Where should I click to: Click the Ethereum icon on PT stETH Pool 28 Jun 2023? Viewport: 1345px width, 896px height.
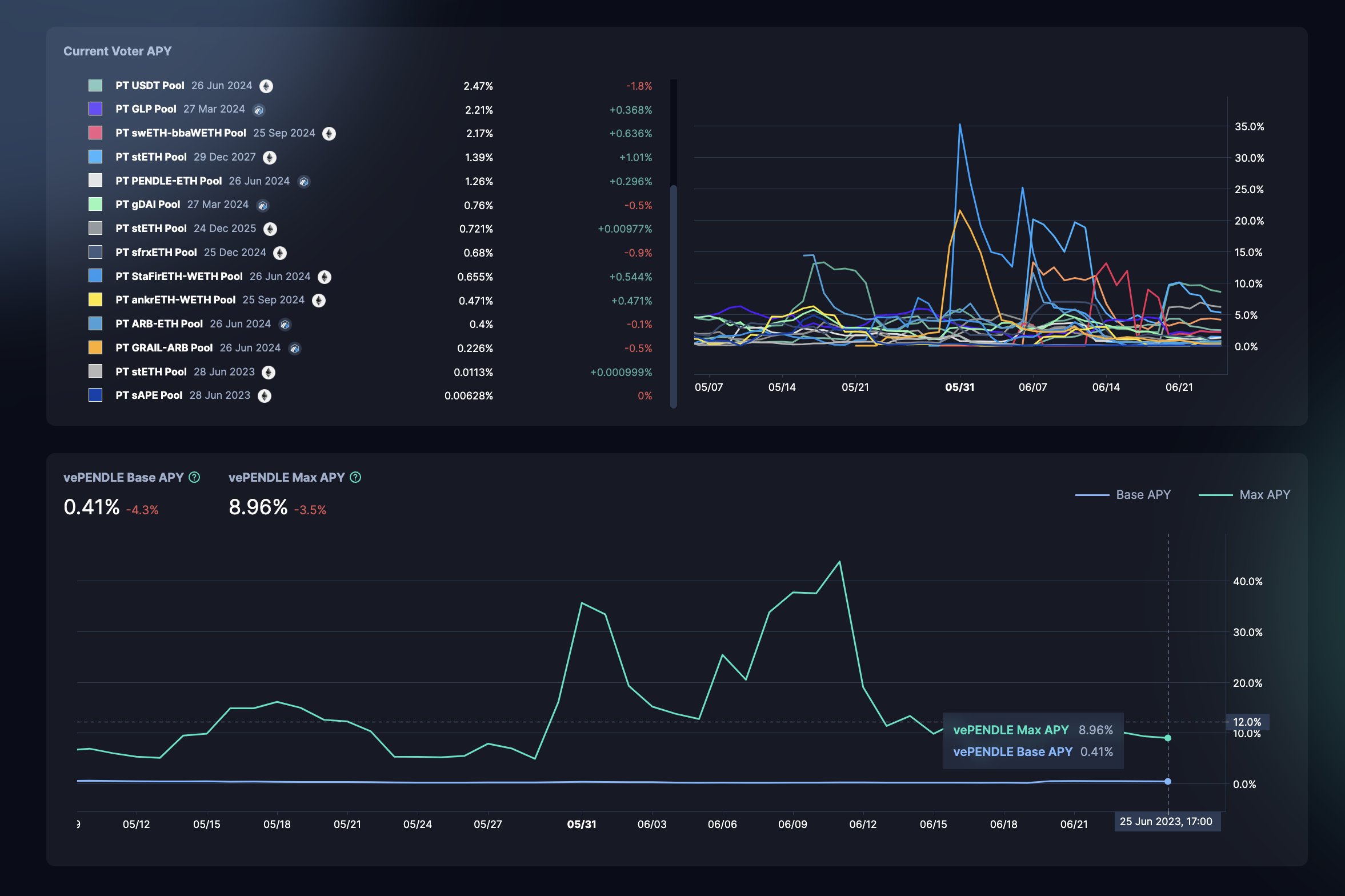click(x=269, y=373)
